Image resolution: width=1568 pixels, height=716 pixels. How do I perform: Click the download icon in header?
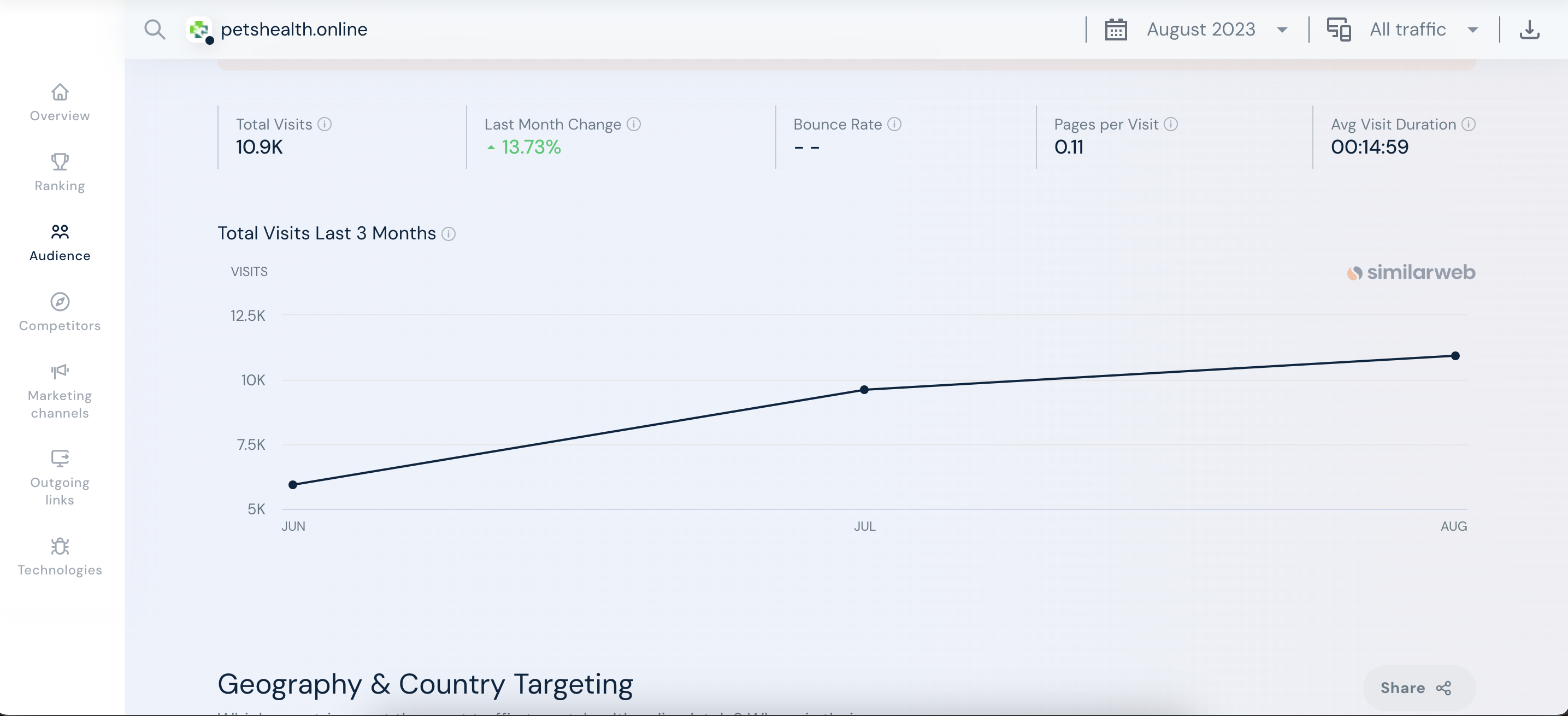pos(1529,29)
